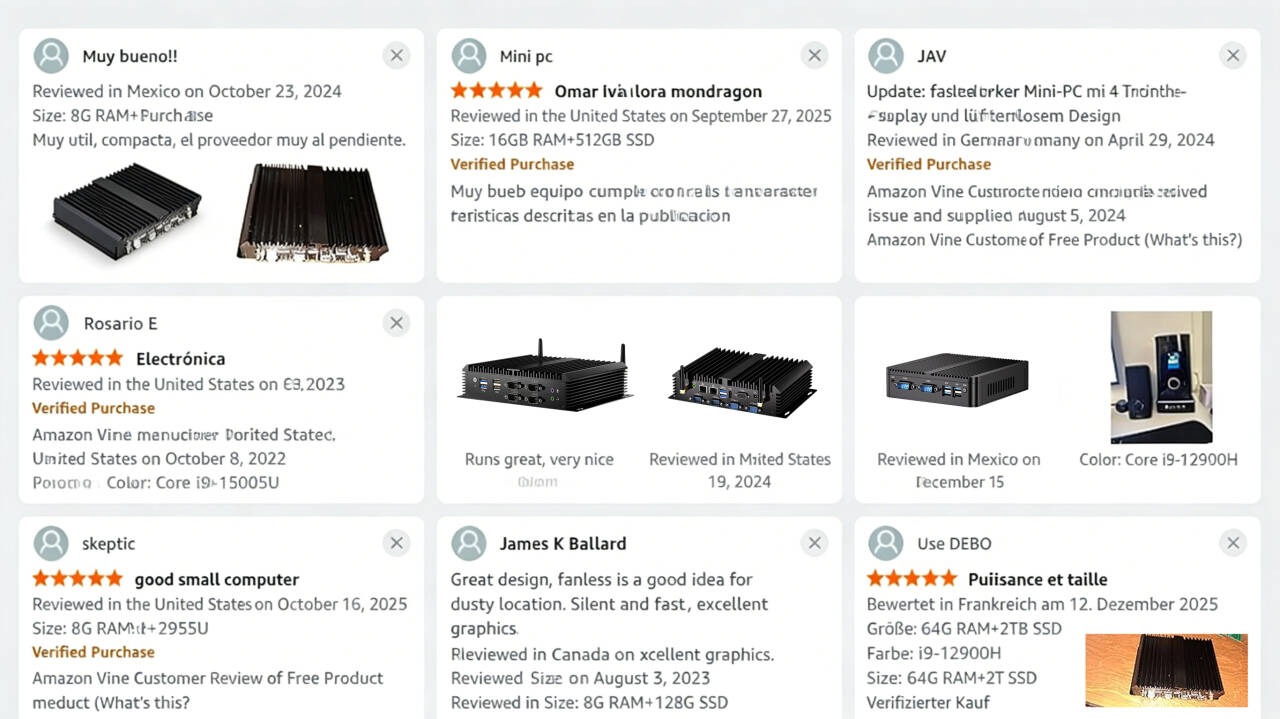Close the JAV review card

pyautogui.click(x=1233, y=56)
